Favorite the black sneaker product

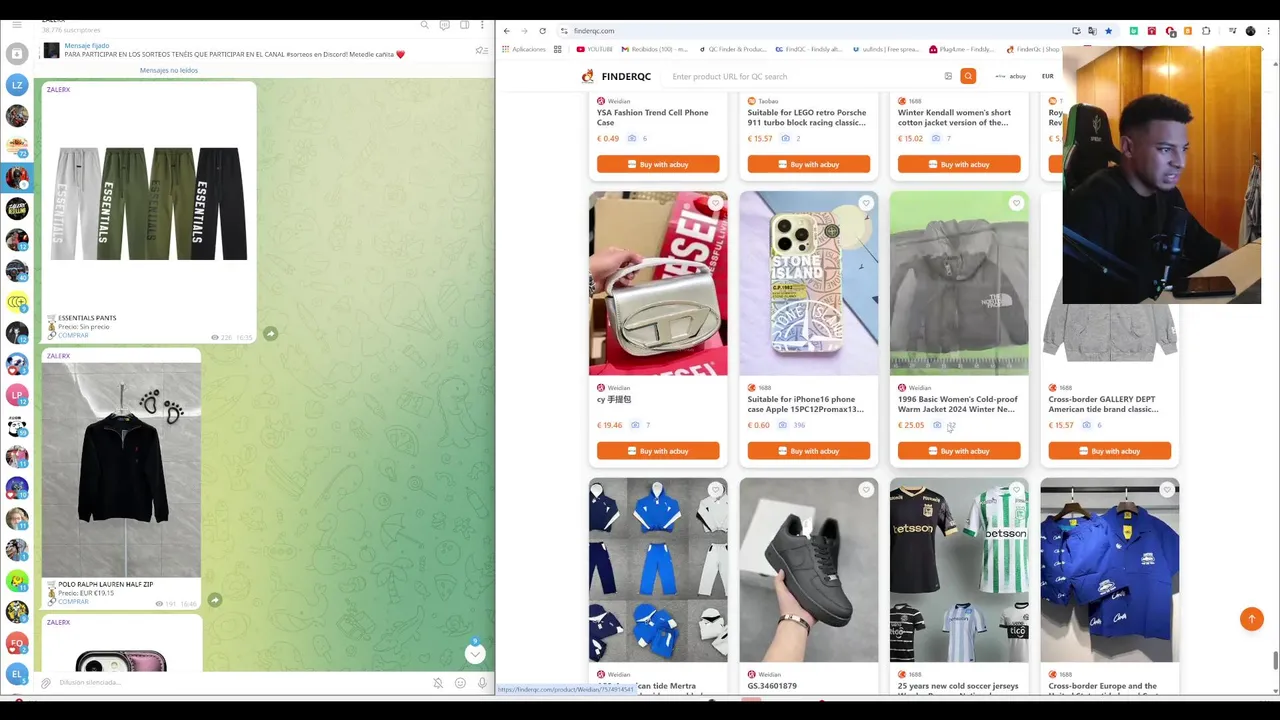tap(866, 490)
